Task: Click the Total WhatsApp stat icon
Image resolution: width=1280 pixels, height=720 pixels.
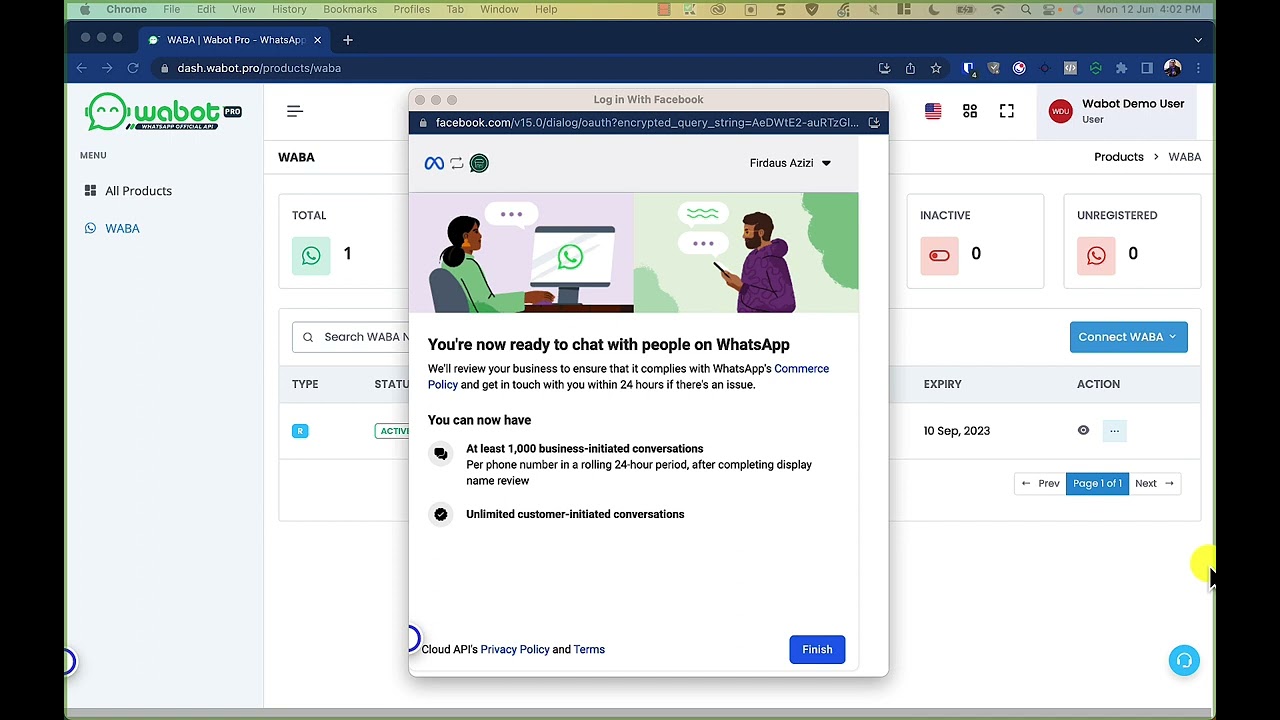Action: tap(311, 255)
